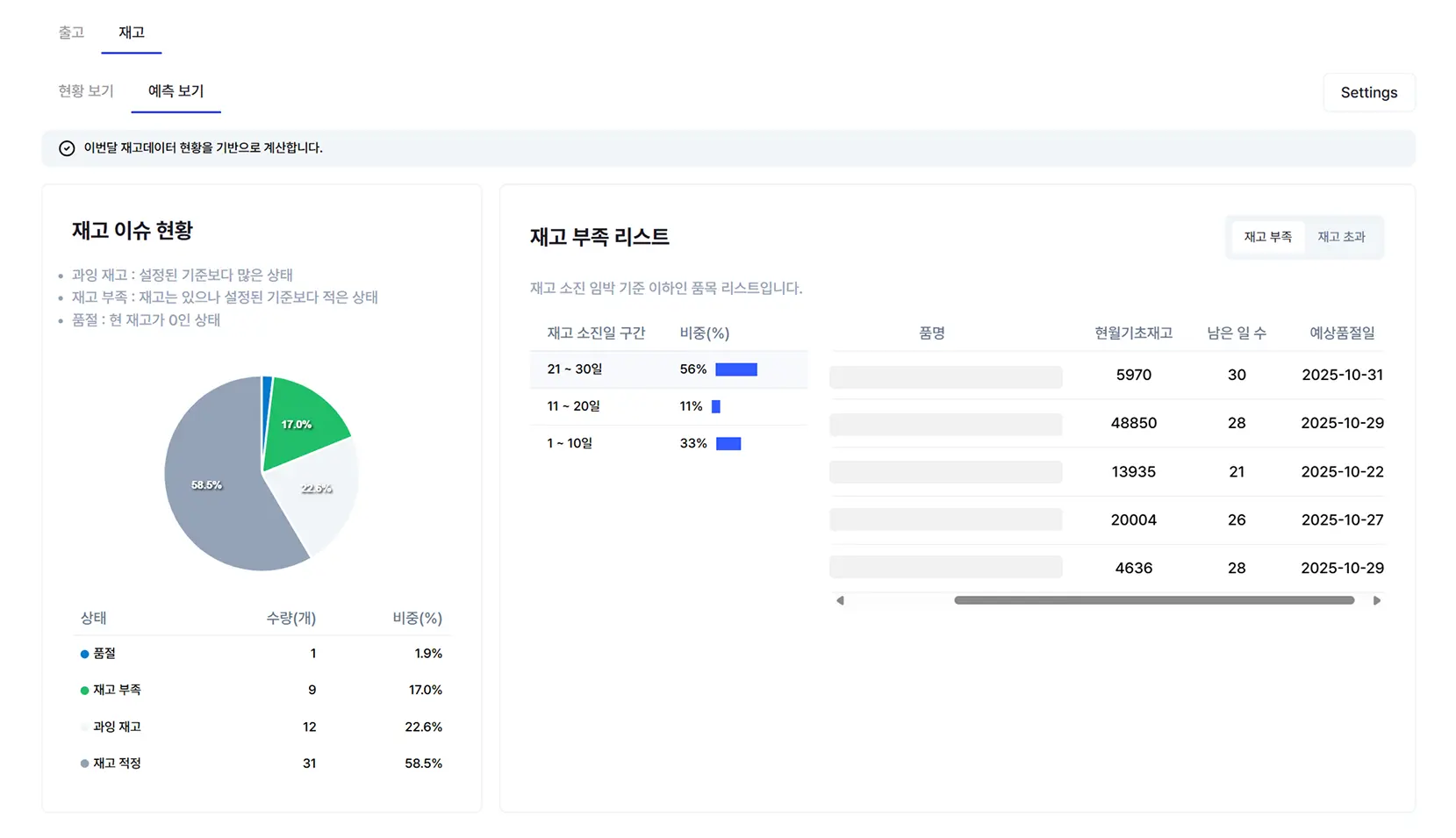Switch to the 출고 tab
Image resolution: width=1456 pixels, height=838 pixels.
(71, 32)
